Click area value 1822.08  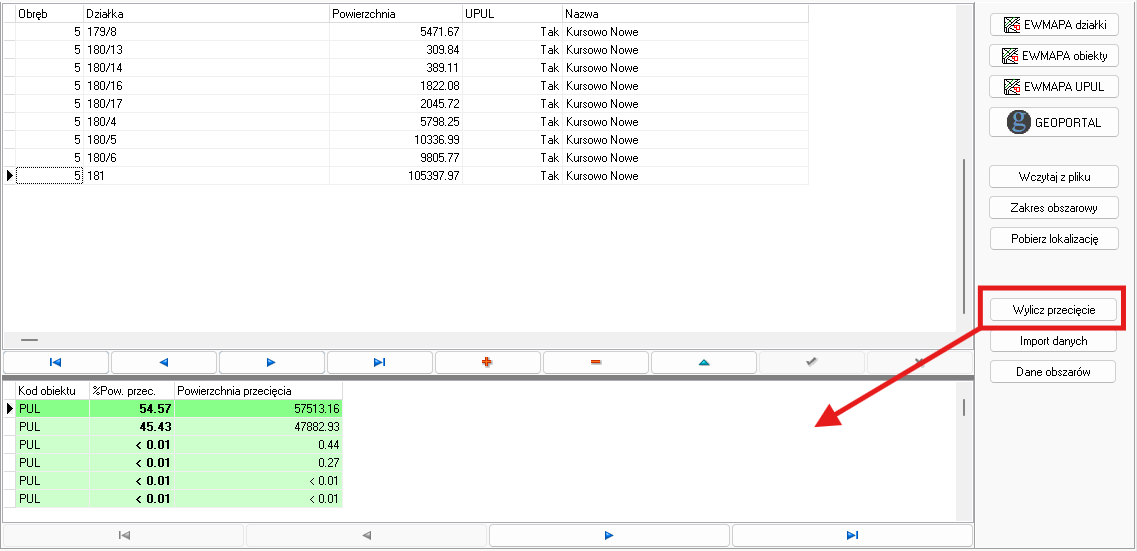tap(396, 86)
